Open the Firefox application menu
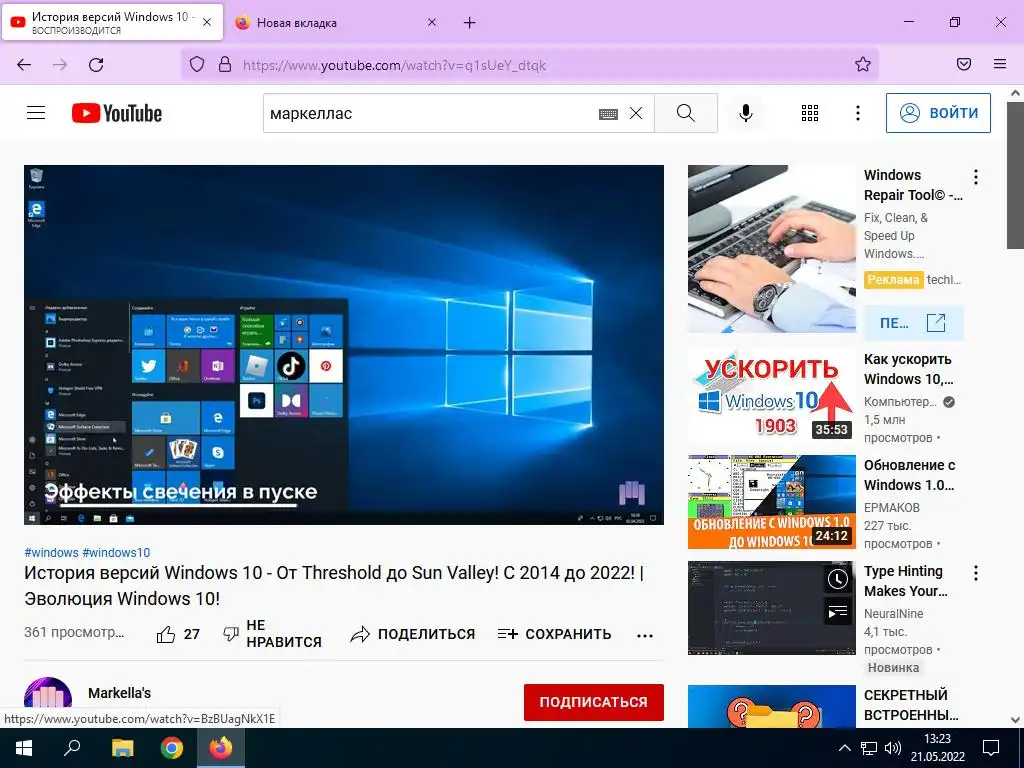Viewport: 1024px width, 768px height. (x=1000, y=64)
